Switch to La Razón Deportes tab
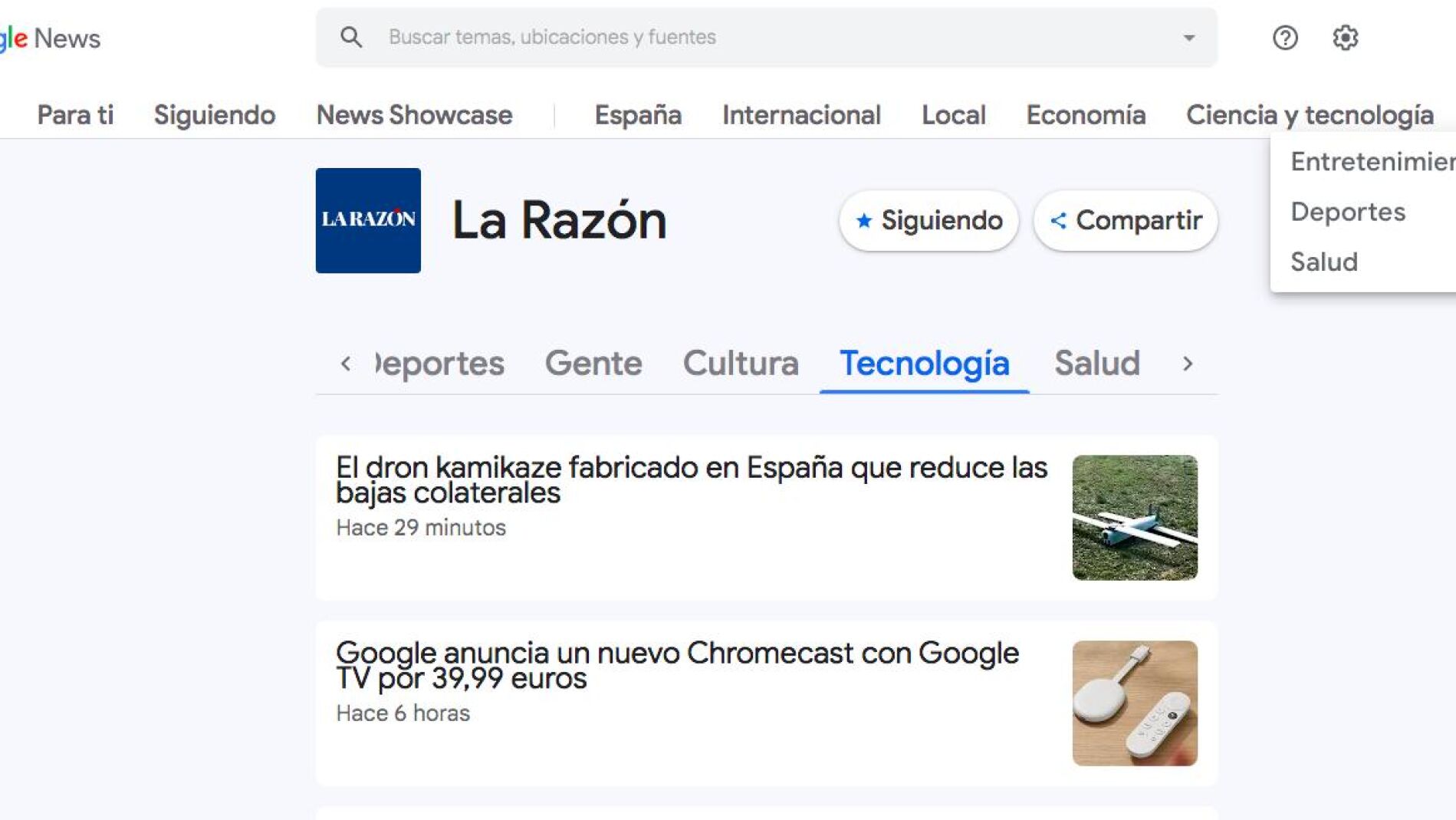Image resolution: width=1456 pixels, height=820 pixels. coord(439,363)
